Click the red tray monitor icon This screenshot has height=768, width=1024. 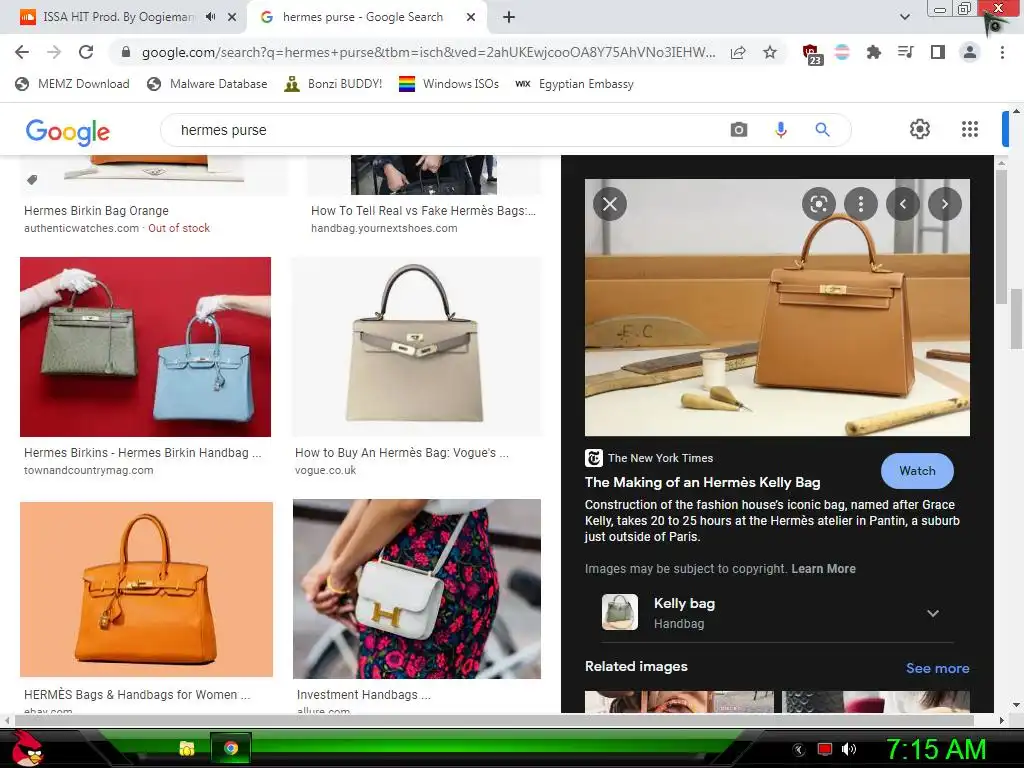coord(824,749)
